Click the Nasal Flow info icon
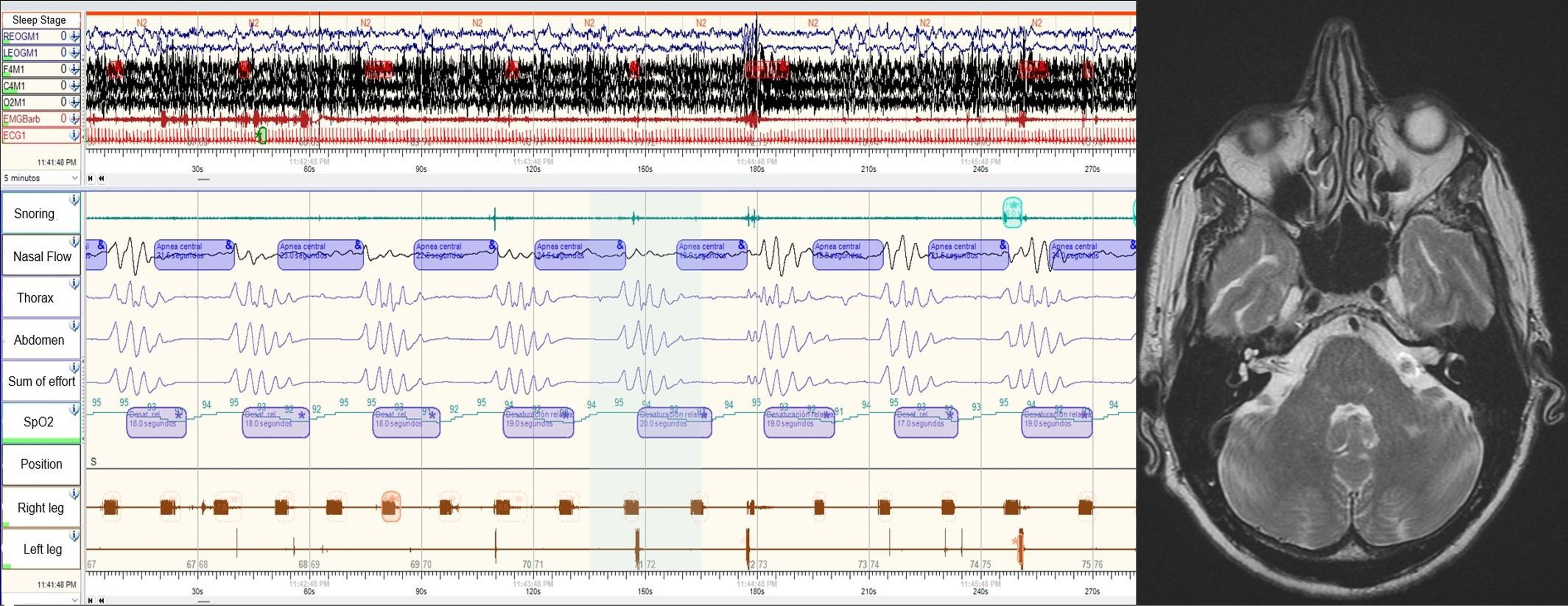The width and height of the screenshot is (1568, 606). pos(74,241)
